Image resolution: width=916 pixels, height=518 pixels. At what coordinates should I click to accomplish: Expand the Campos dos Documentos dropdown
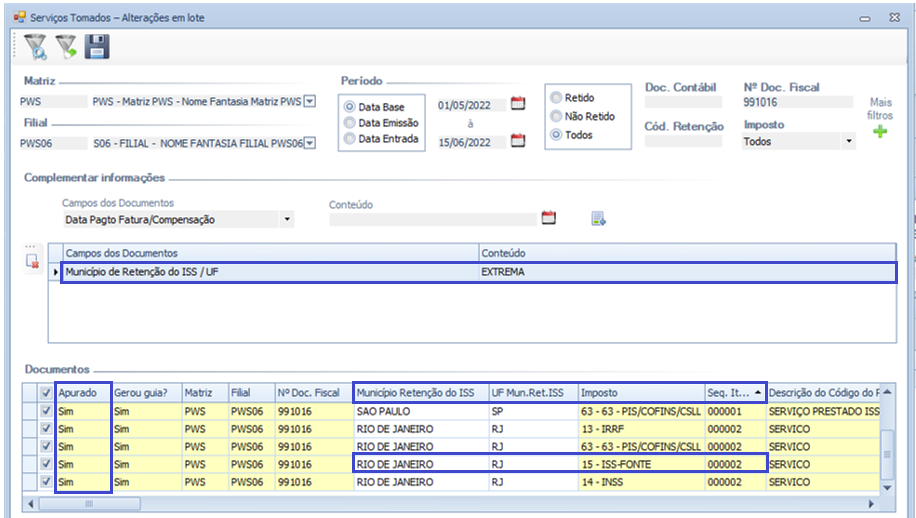pyautogui.click(x=287, y=219)
